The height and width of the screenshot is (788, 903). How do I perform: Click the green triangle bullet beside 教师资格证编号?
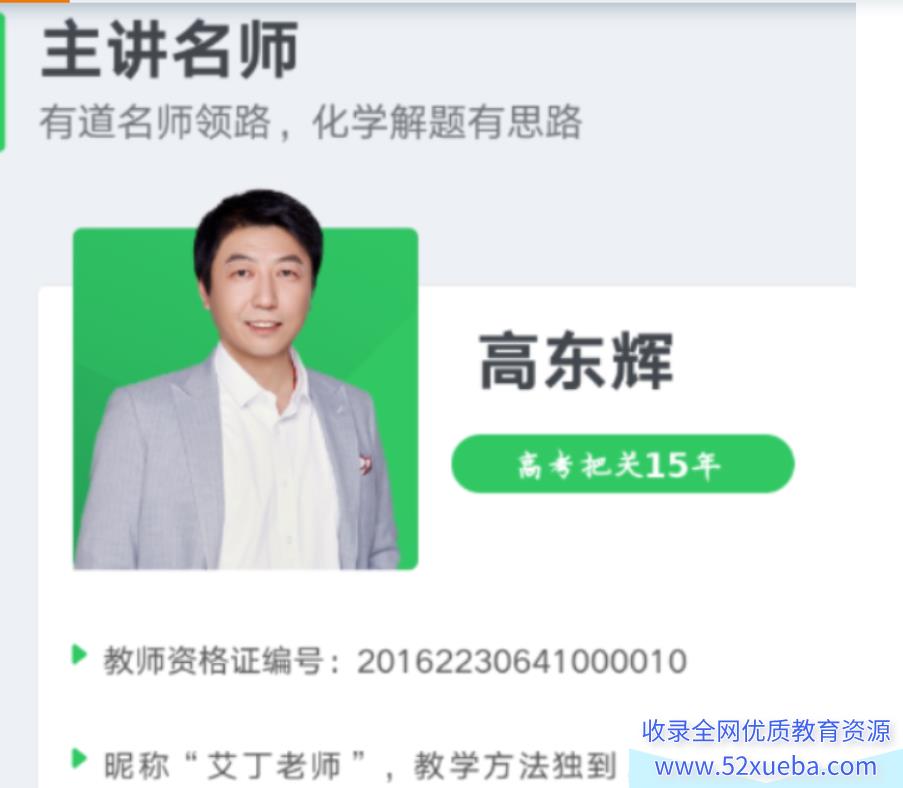(x=79, y=656)
